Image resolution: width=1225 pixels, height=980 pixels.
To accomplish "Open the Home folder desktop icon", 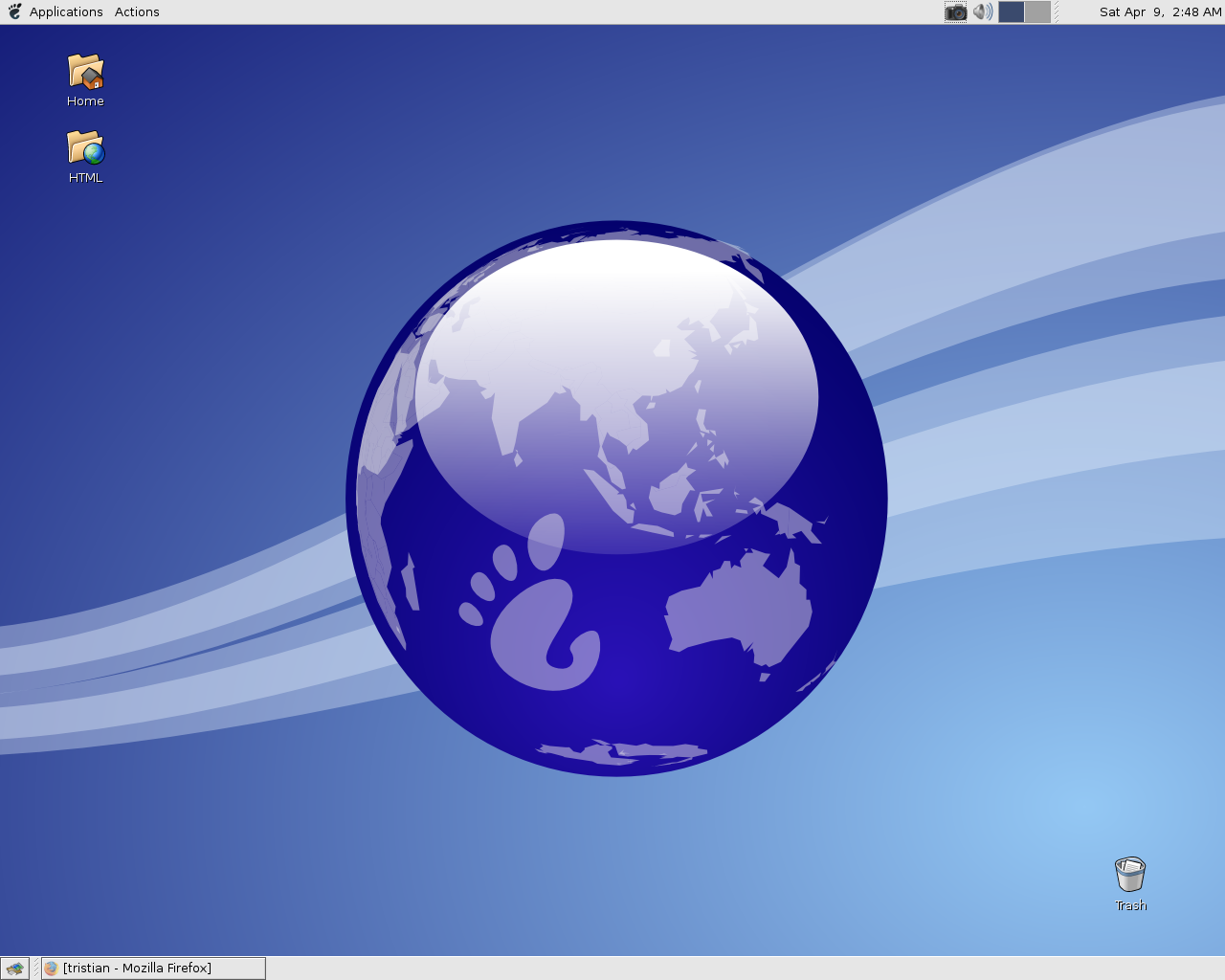I will point(85,72).
